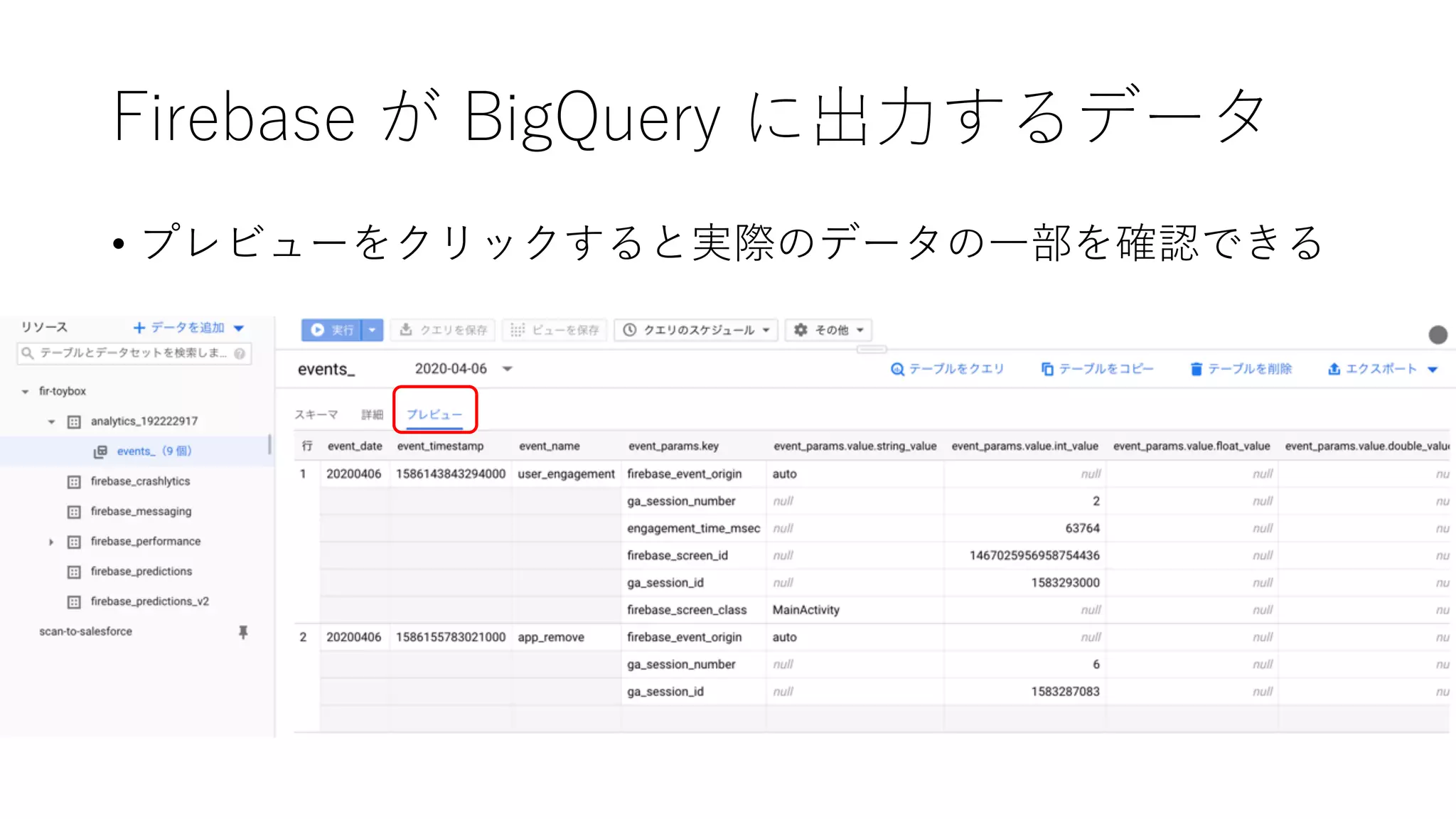Image resolution: width=1456 pixels, height=819 pixels.
Task: Open エクスポート export dropdown
Action: click(1383, 369)
